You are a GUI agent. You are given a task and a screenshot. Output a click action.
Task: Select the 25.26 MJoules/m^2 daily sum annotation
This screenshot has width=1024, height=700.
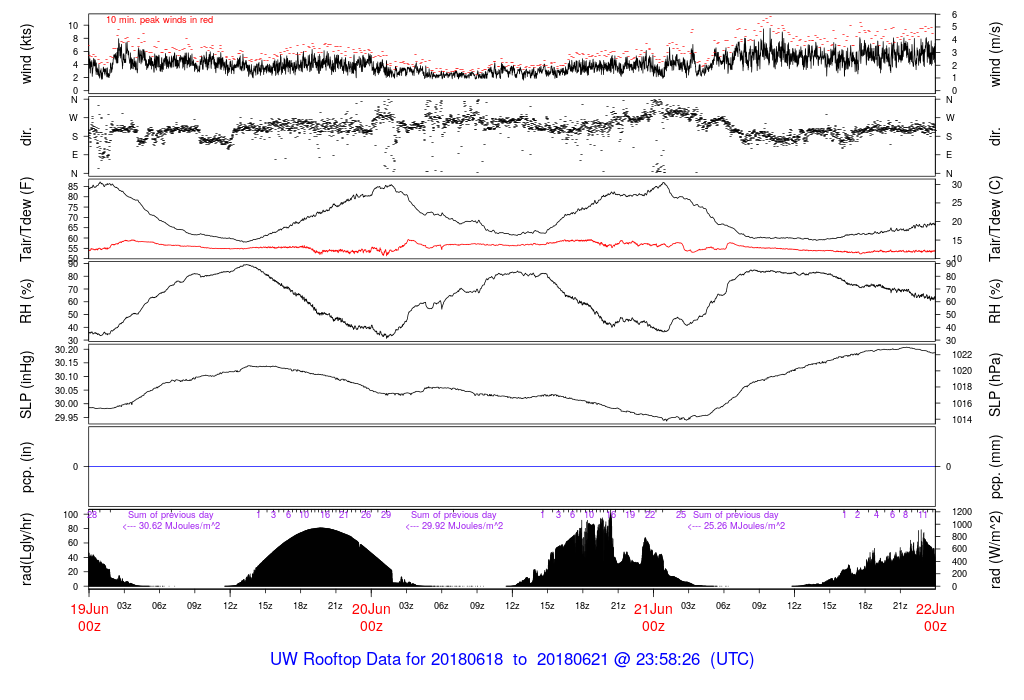point(735,526)
